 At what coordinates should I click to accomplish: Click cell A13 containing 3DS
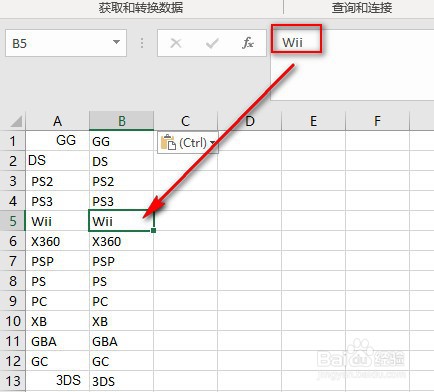click(58, 381)
